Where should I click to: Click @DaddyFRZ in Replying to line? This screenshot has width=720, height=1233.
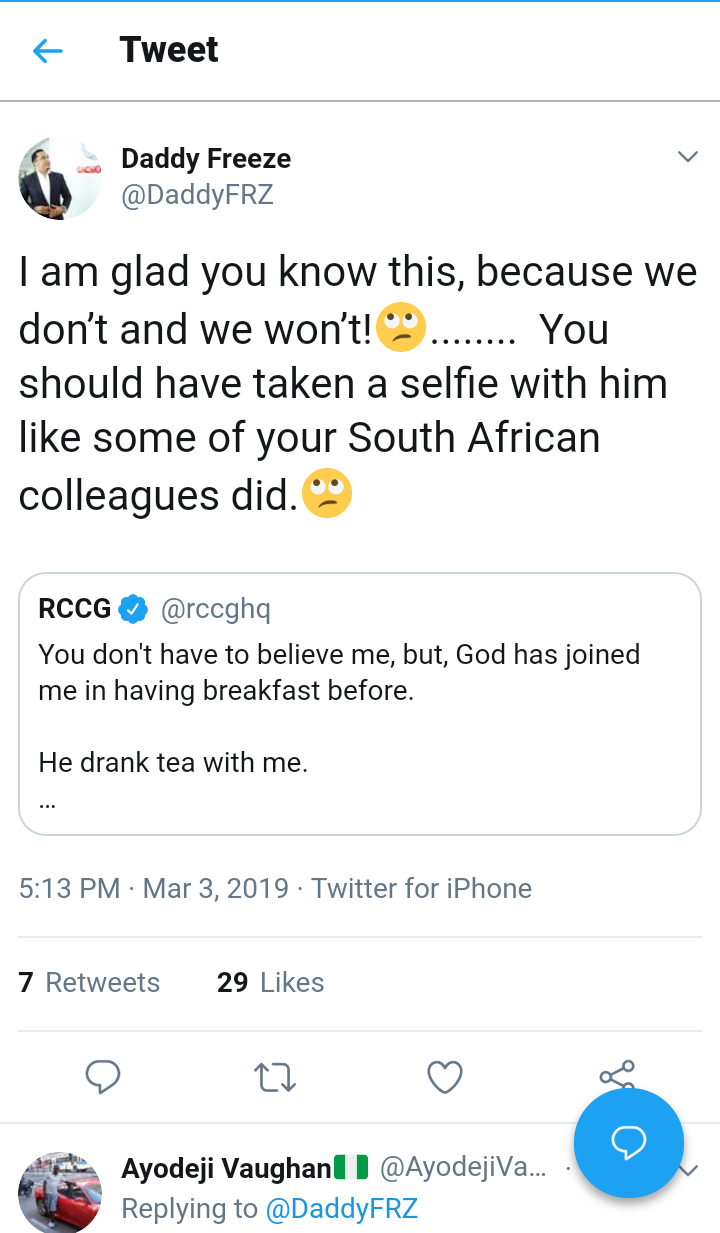[x=341, y=1209]
